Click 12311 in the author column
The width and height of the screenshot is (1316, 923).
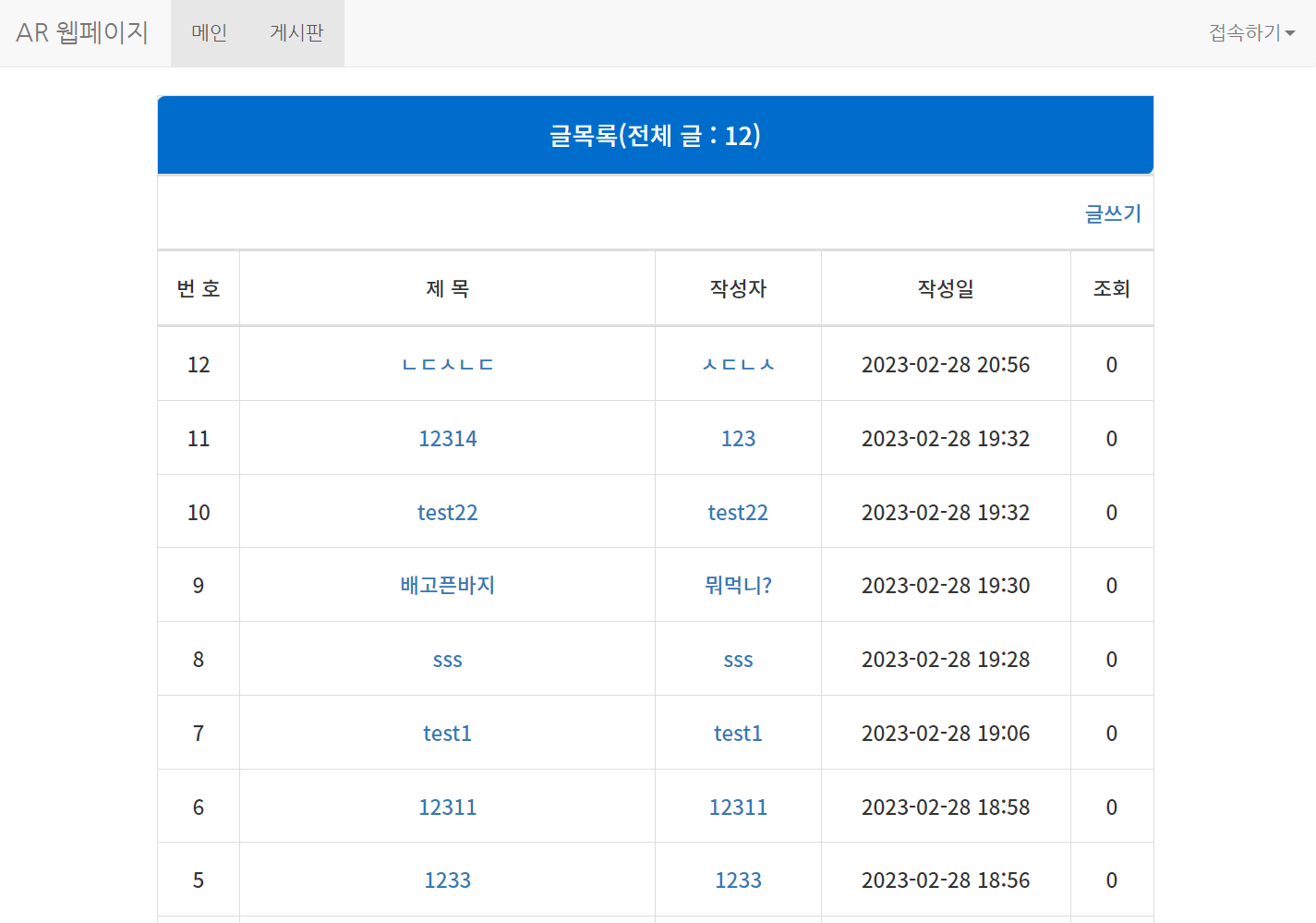pos(738,807)
